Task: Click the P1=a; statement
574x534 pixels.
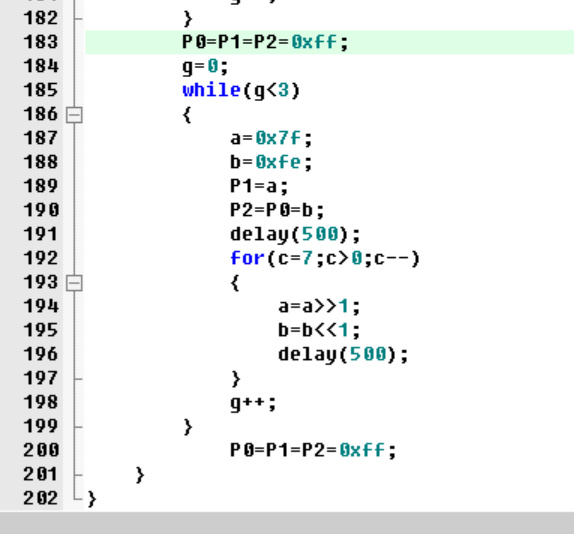Action: [259, 186]
